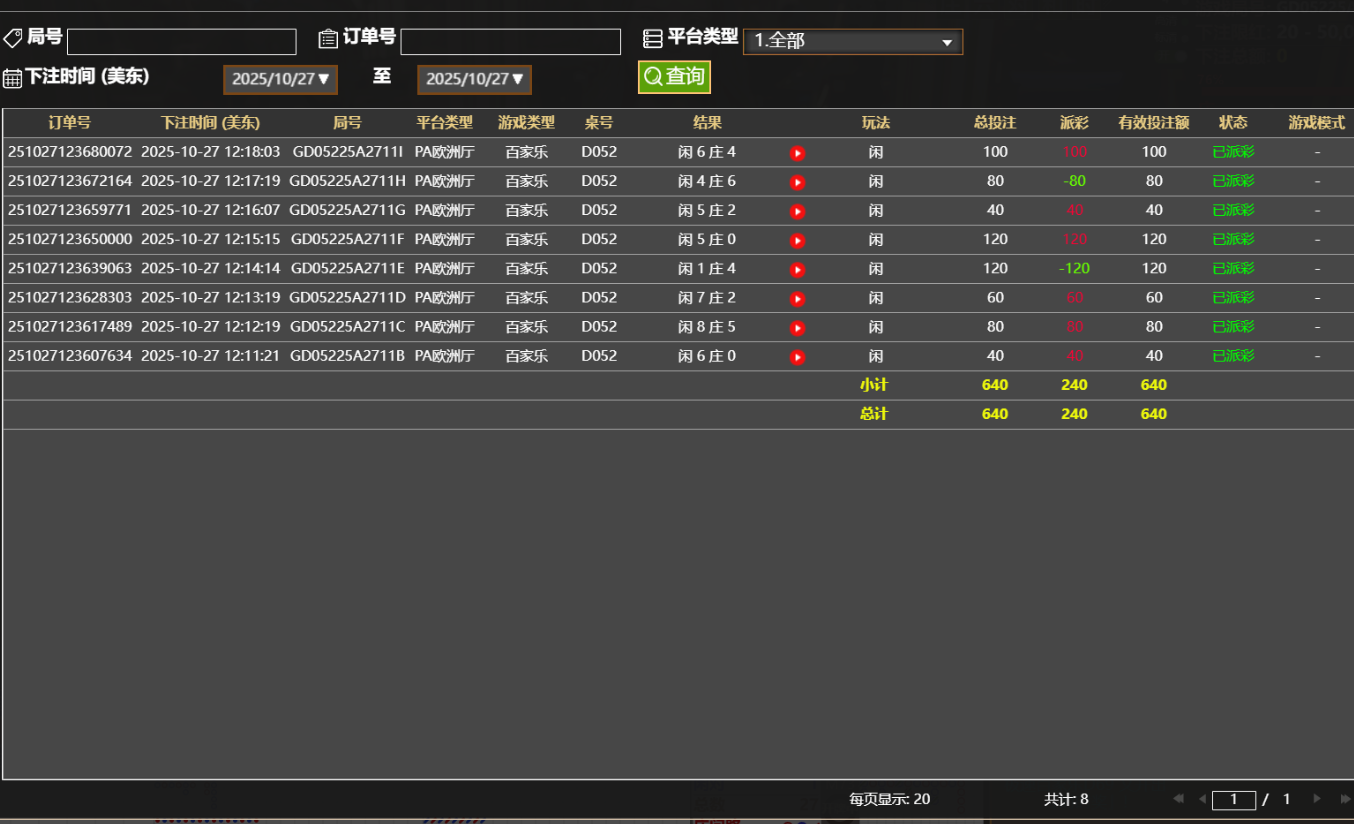The width and height of the screenshot is (1354, 824).
Task: Open the end date picker
Action: 474,79
